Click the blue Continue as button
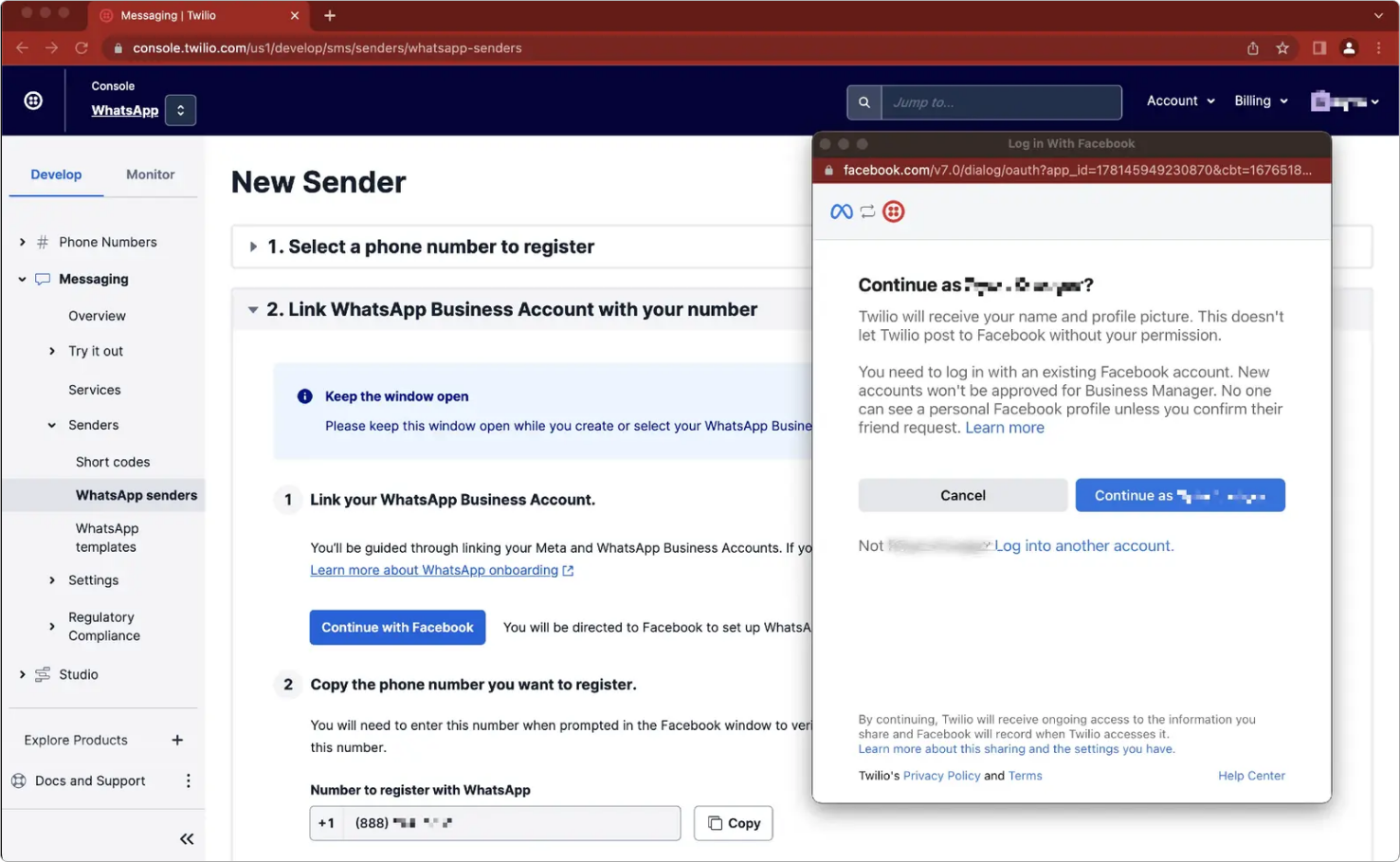 [x=1180, y=495]
